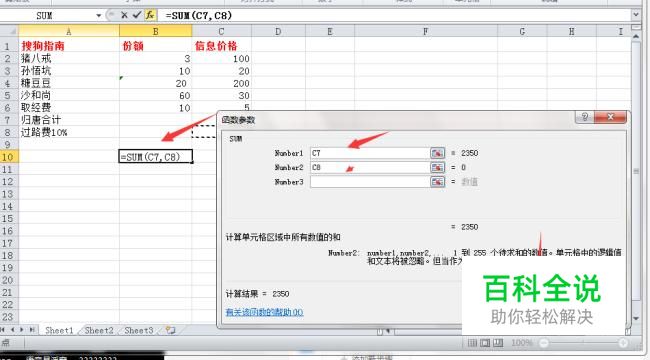Close the Function Arguments dialog
Viewport: 650px width, 360px height.
(610, 117)
